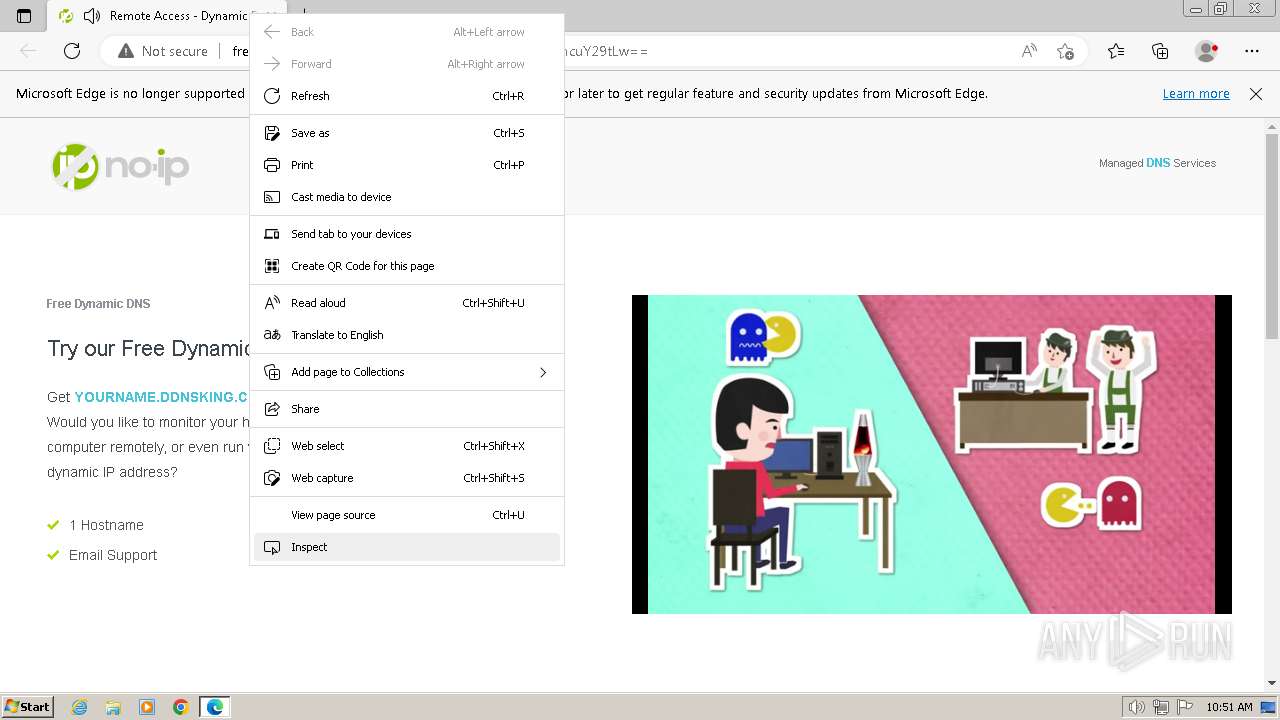Click the No-IP logo

tap(120, 166)
